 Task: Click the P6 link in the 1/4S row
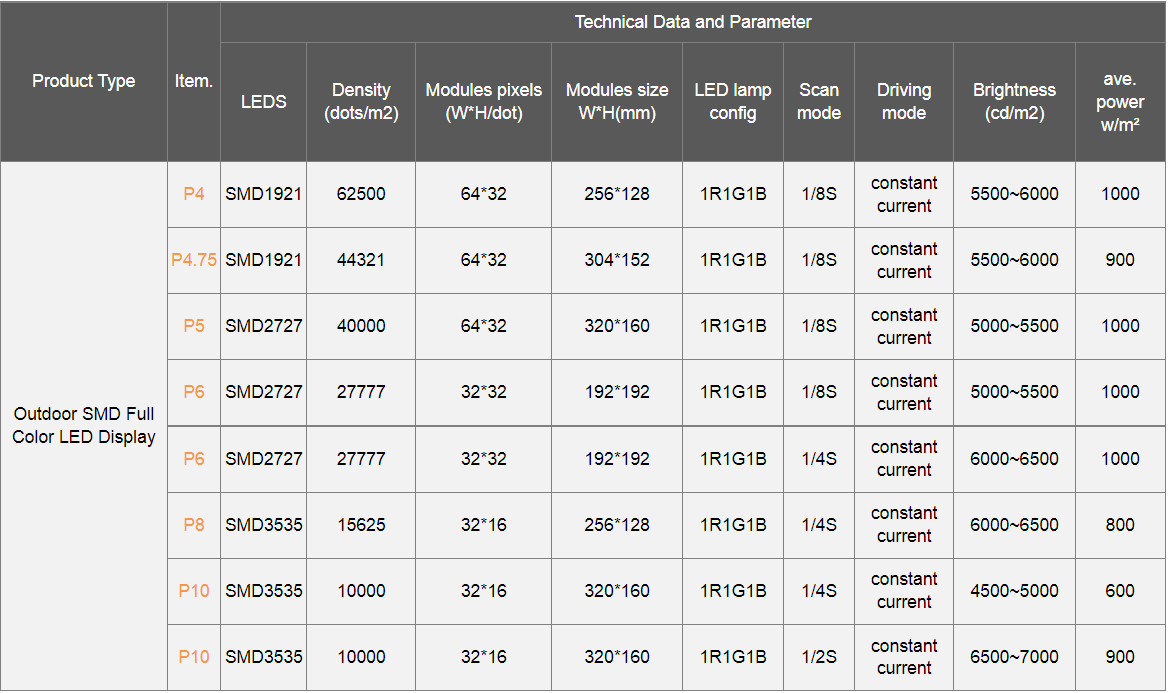click(194, 459)
